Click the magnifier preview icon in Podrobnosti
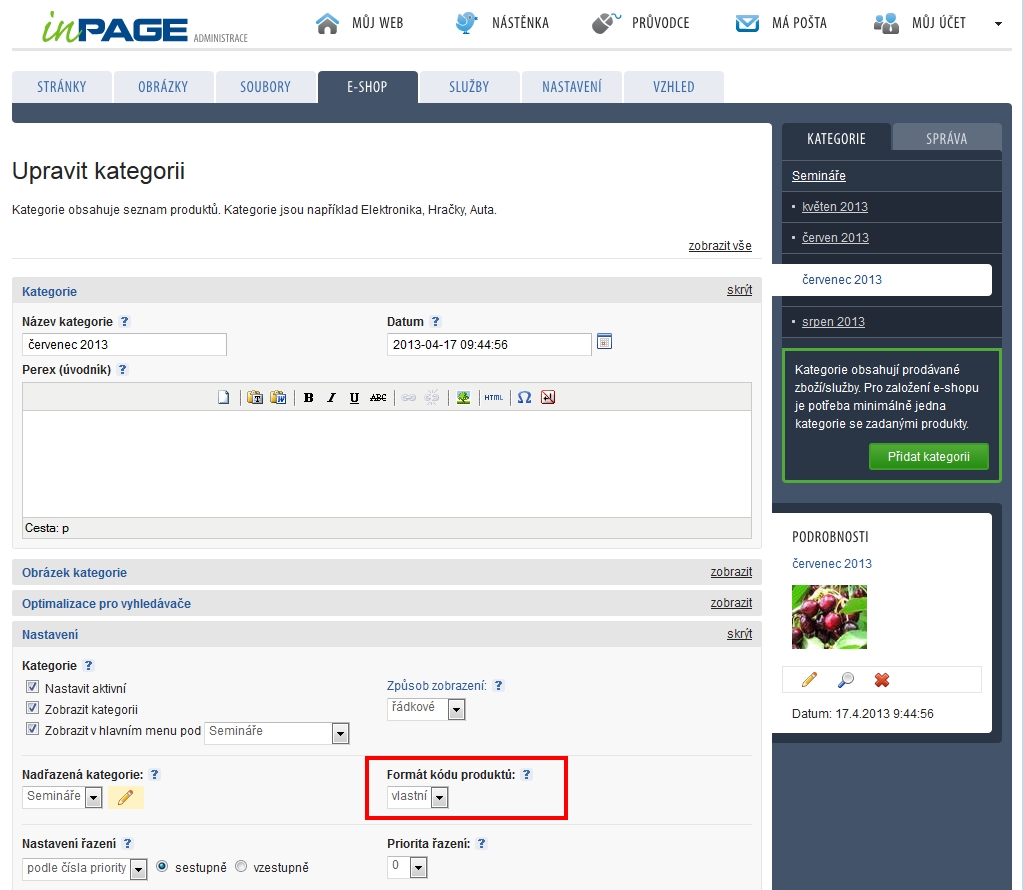 pyautogui.click(x=846, y=680)
